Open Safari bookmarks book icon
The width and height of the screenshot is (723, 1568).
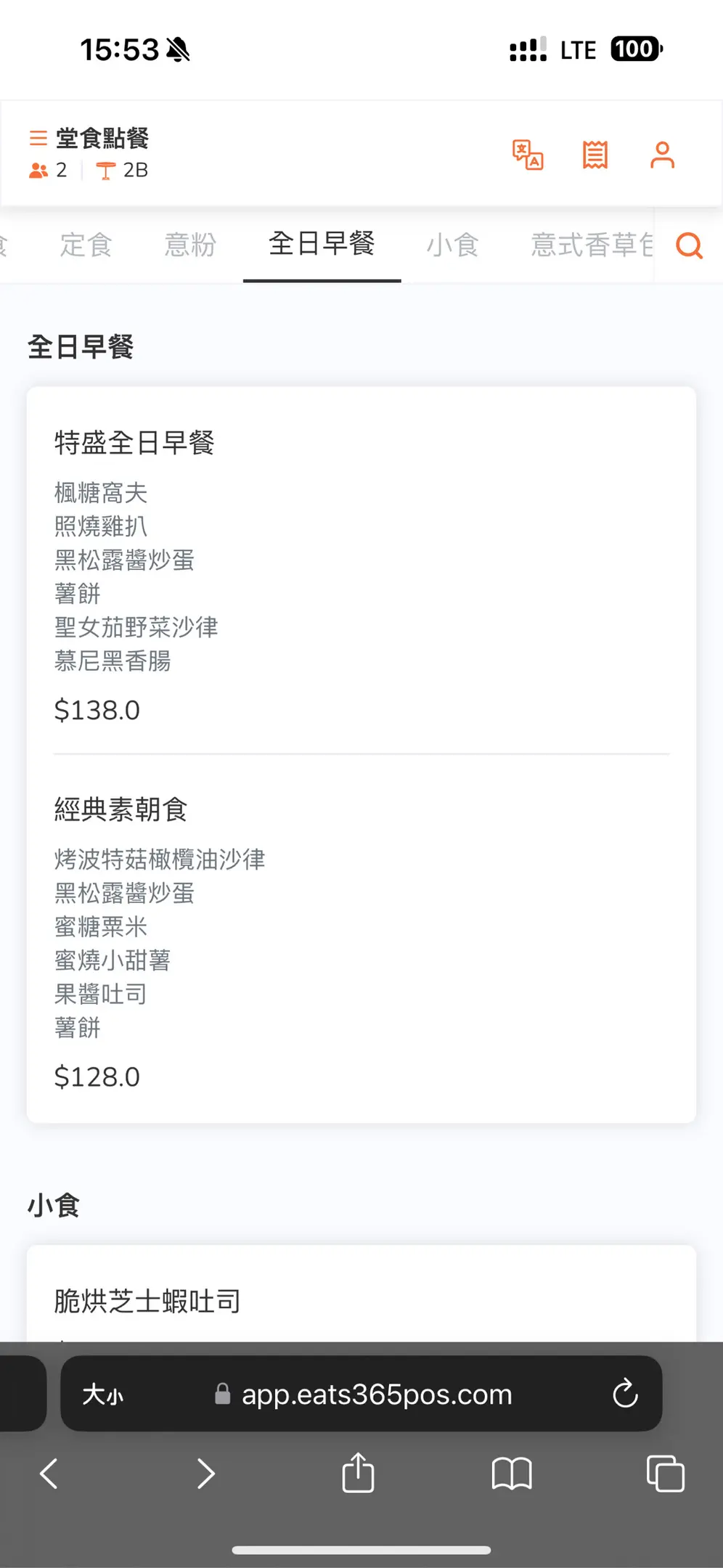[x=512, y=1473]
